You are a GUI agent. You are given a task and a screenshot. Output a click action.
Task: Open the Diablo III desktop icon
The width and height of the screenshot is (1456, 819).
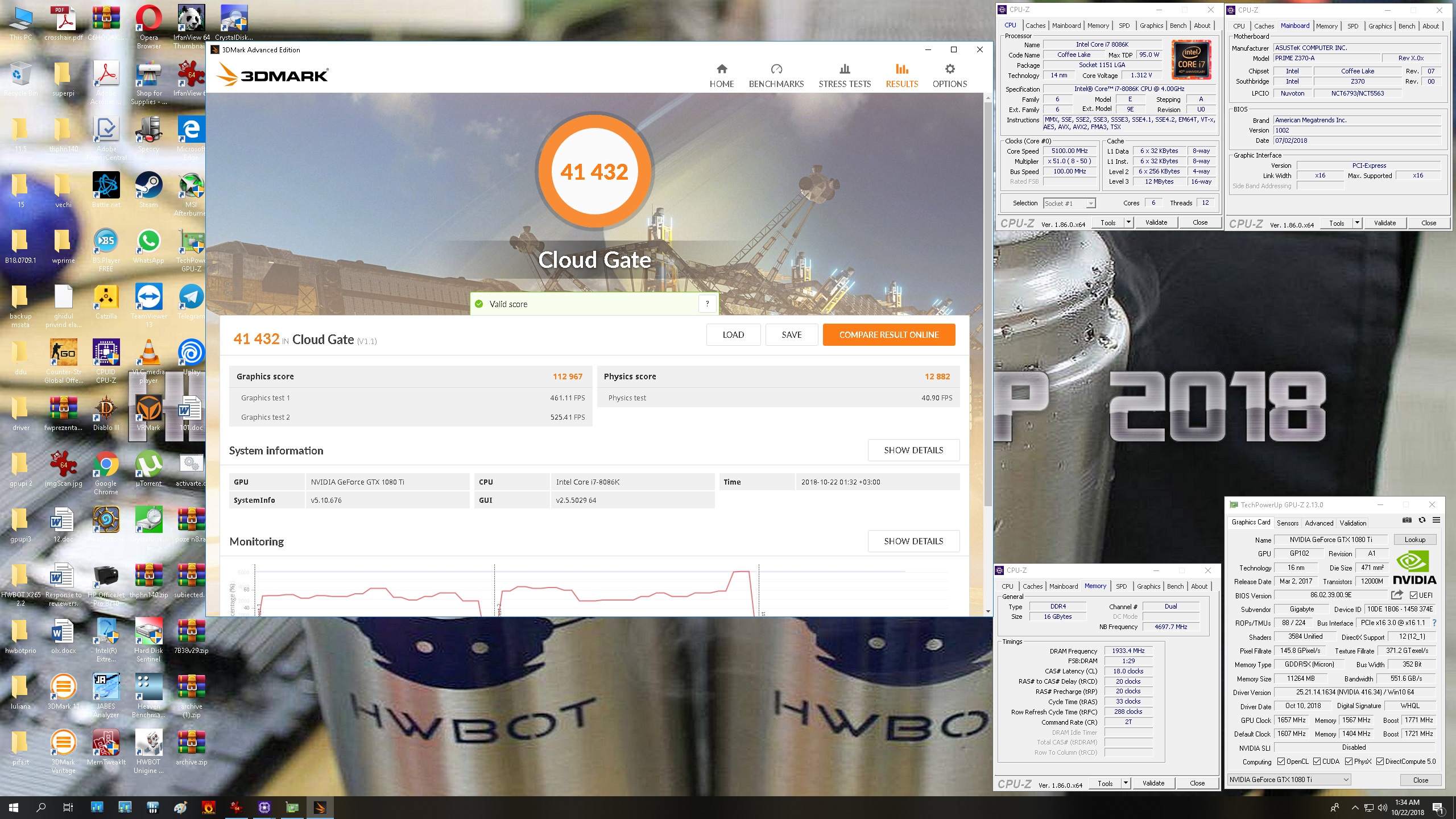click(x=106, y=413)
